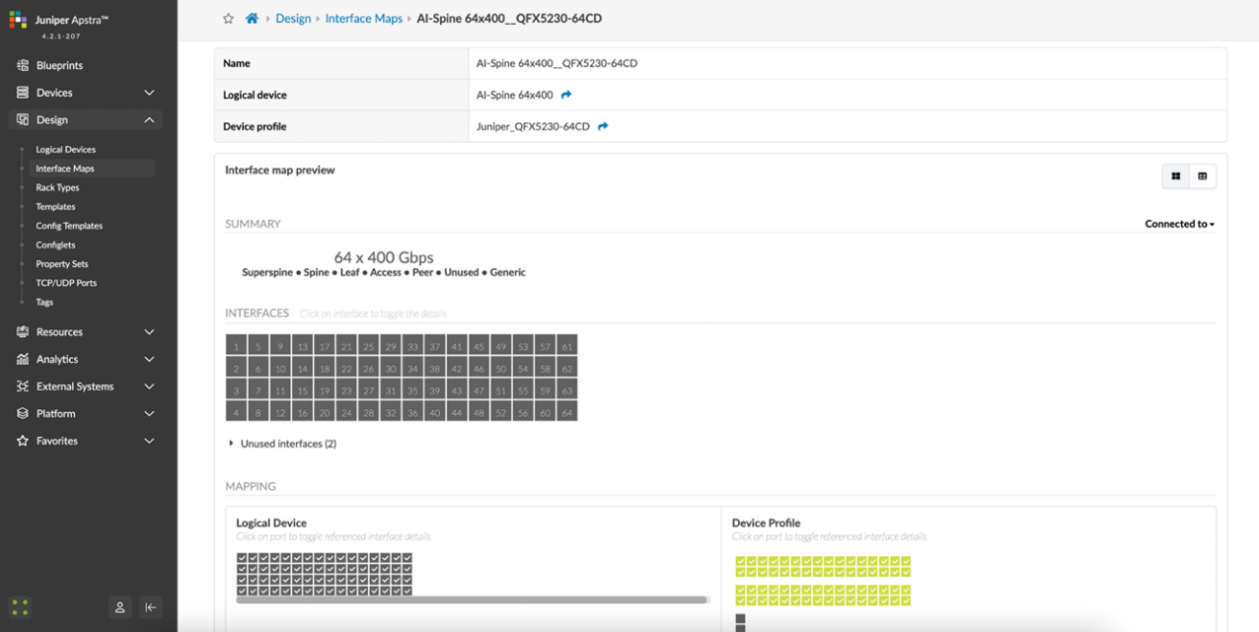Switch to grid view of interface map
This screenshot has height=632, width=1259.
[1176, 177]
